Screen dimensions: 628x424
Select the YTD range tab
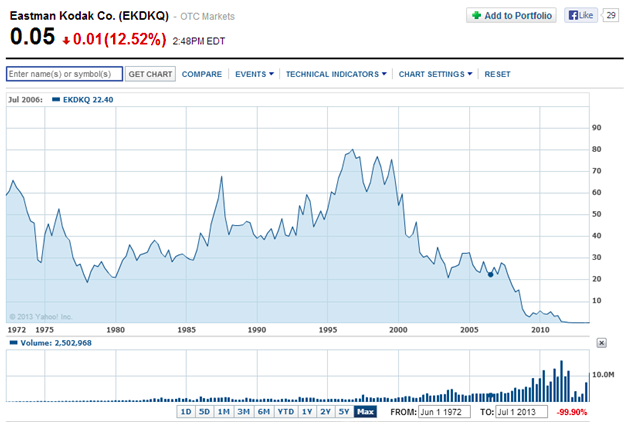286,412
